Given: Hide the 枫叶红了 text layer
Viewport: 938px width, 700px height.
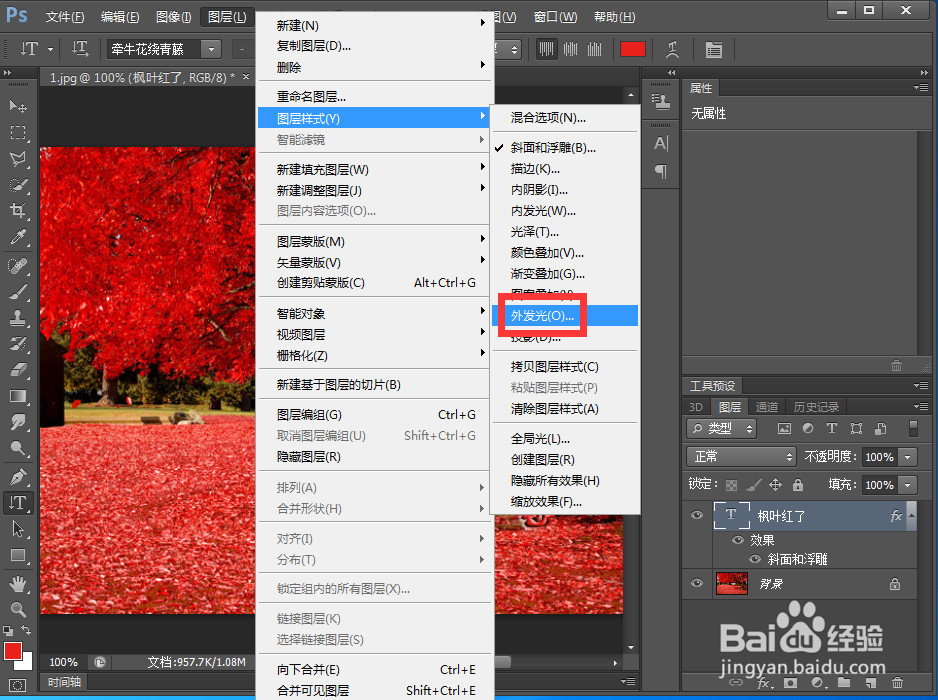Looking at the screenshot, I should (x=696, y=514).
